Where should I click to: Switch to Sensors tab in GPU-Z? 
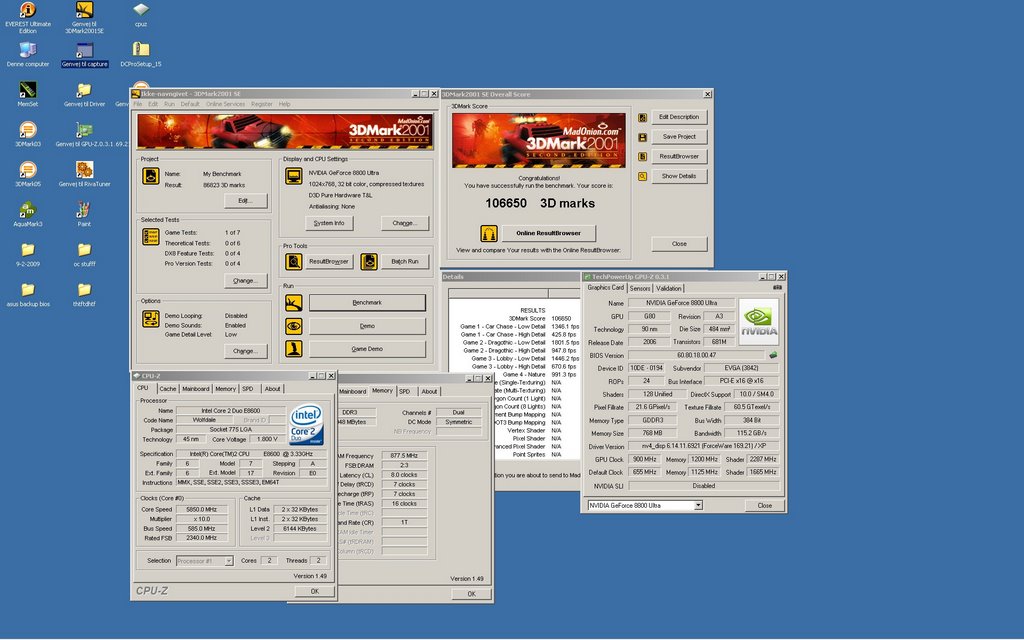click(640, 288)
